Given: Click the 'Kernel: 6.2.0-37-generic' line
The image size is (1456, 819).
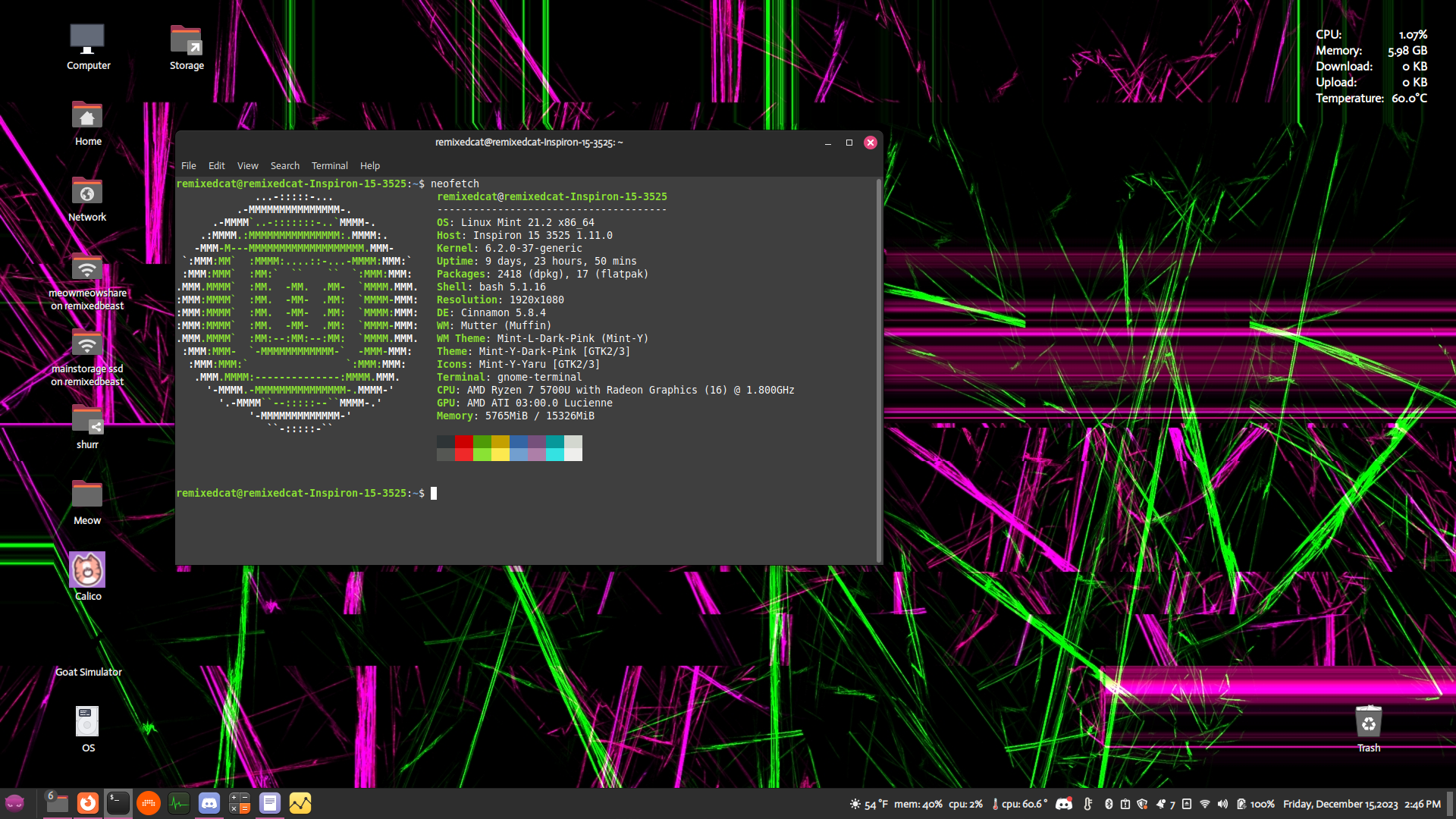Looking at the screenshot, I should coord(510,248).
